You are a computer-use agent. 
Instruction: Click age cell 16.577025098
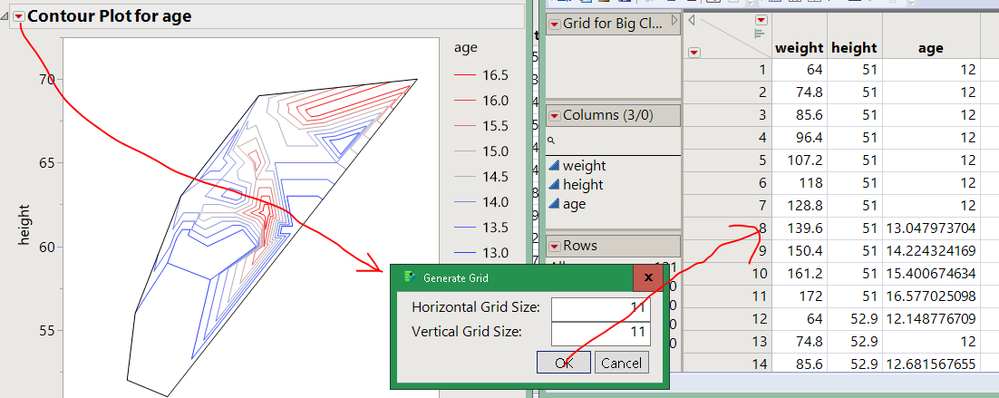[931, 297]
